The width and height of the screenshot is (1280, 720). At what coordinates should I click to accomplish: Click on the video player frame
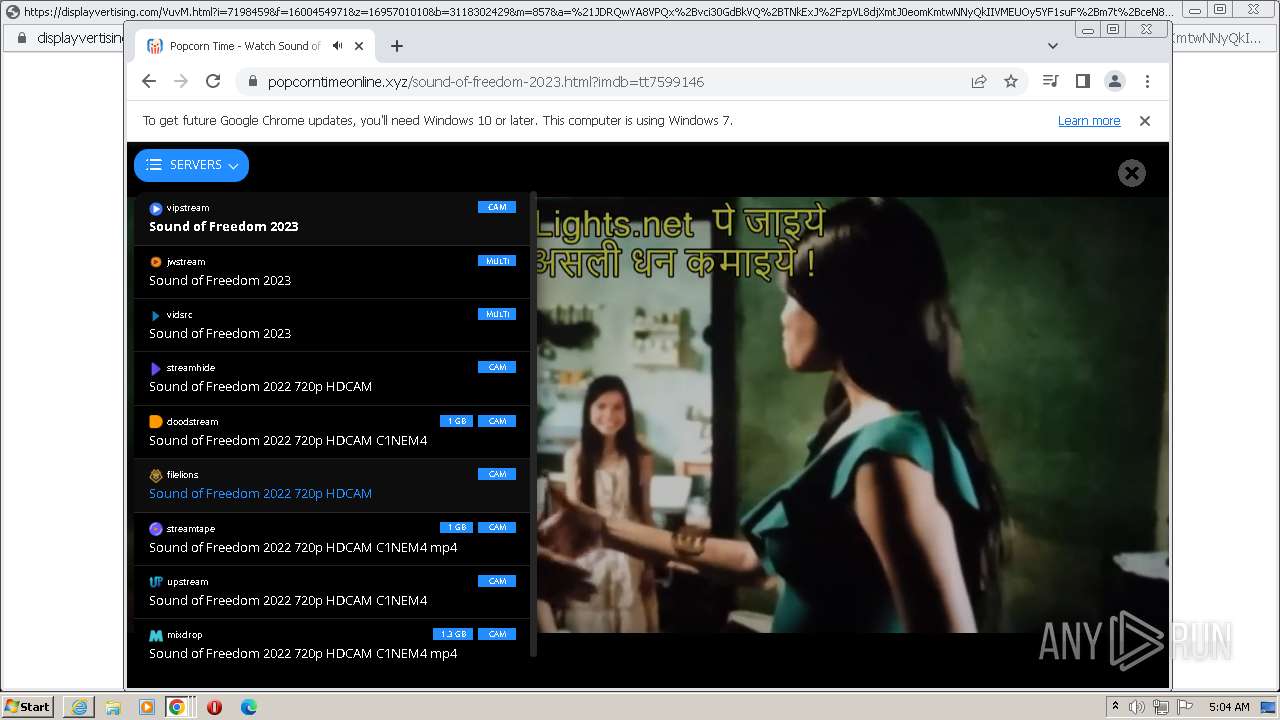(x=852, y=414)
